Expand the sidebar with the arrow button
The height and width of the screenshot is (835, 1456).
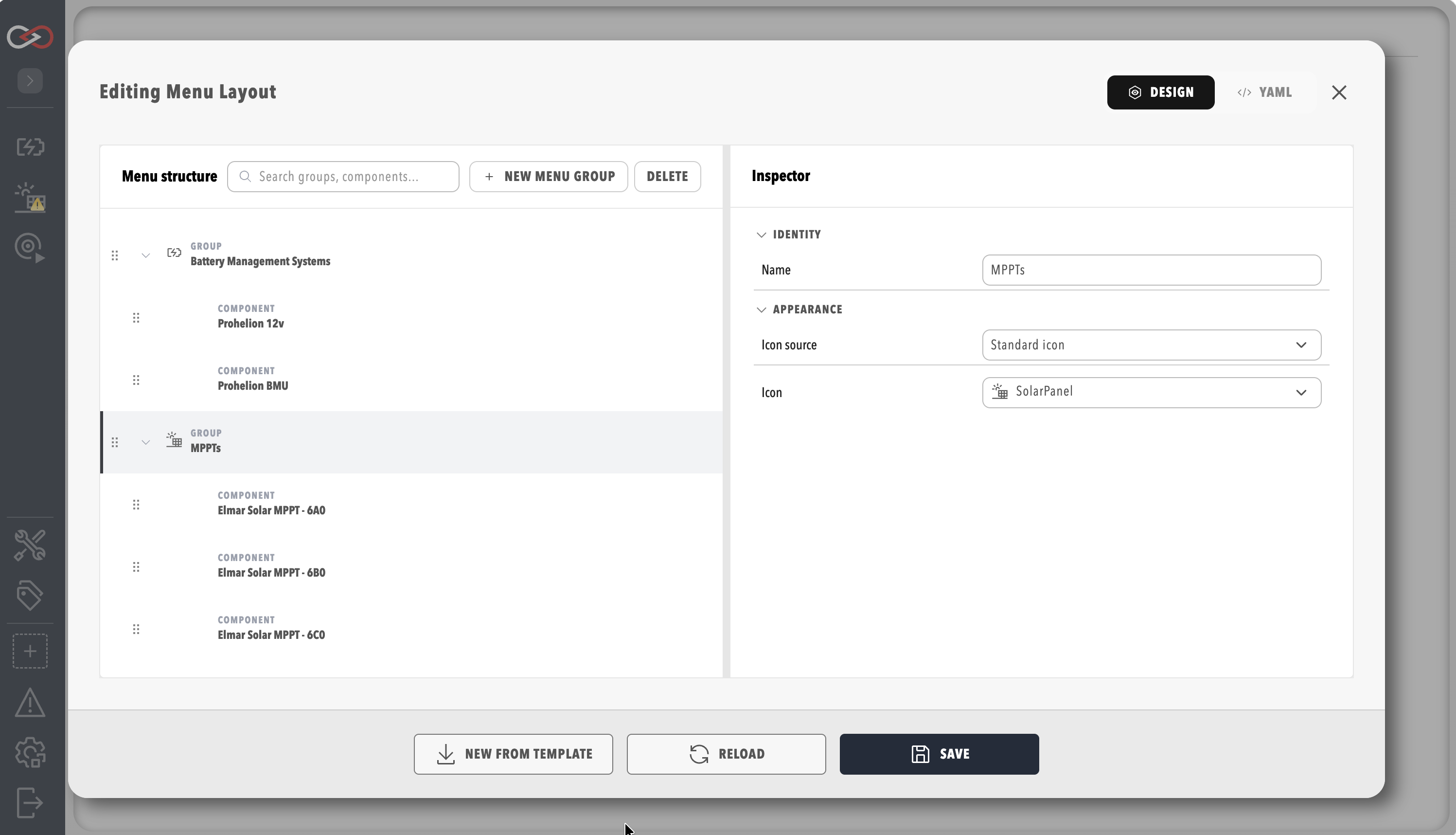point(30,81)
